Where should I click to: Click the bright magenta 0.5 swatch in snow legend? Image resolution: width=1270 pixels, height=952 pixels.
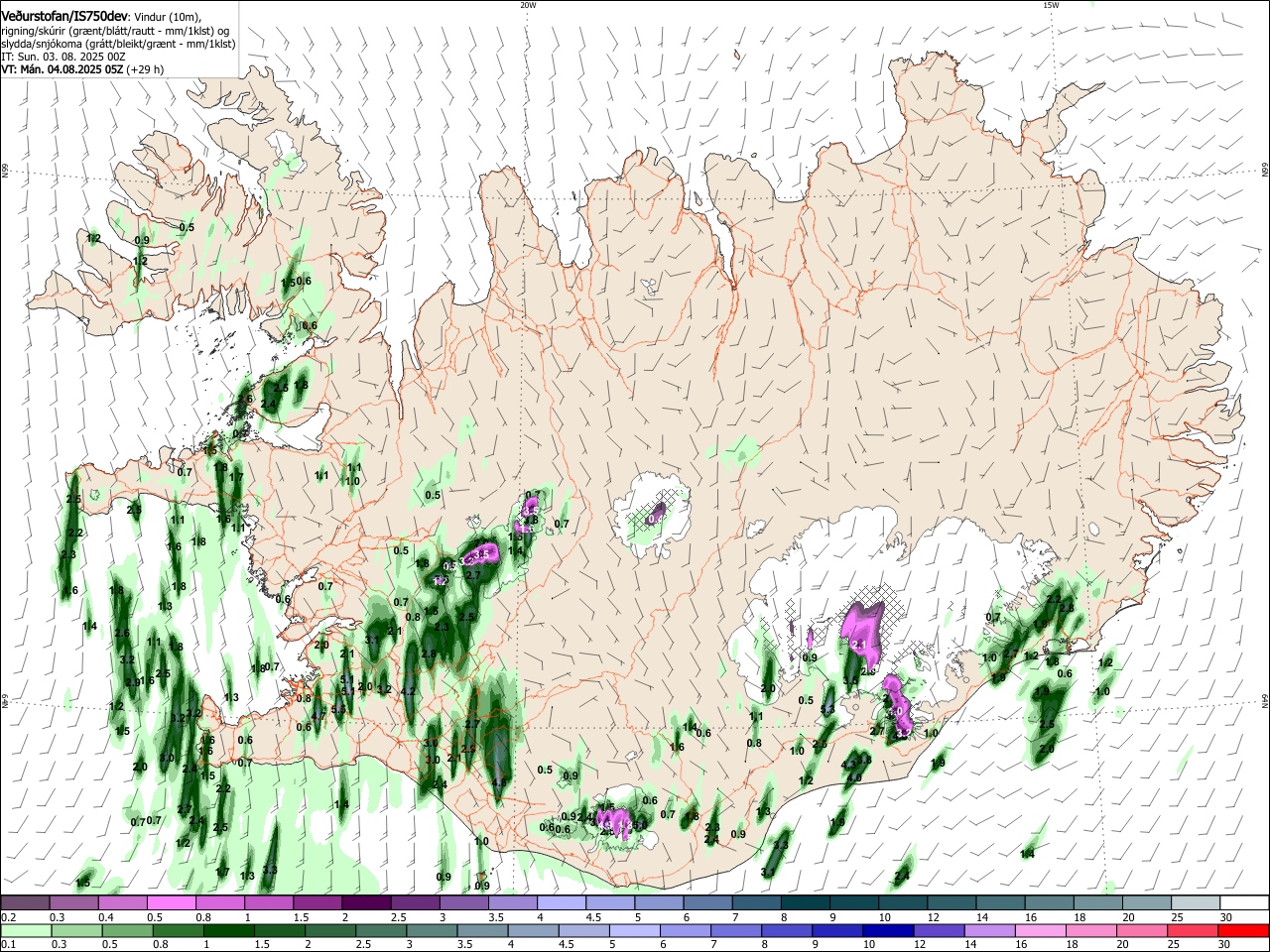[171, 902]
